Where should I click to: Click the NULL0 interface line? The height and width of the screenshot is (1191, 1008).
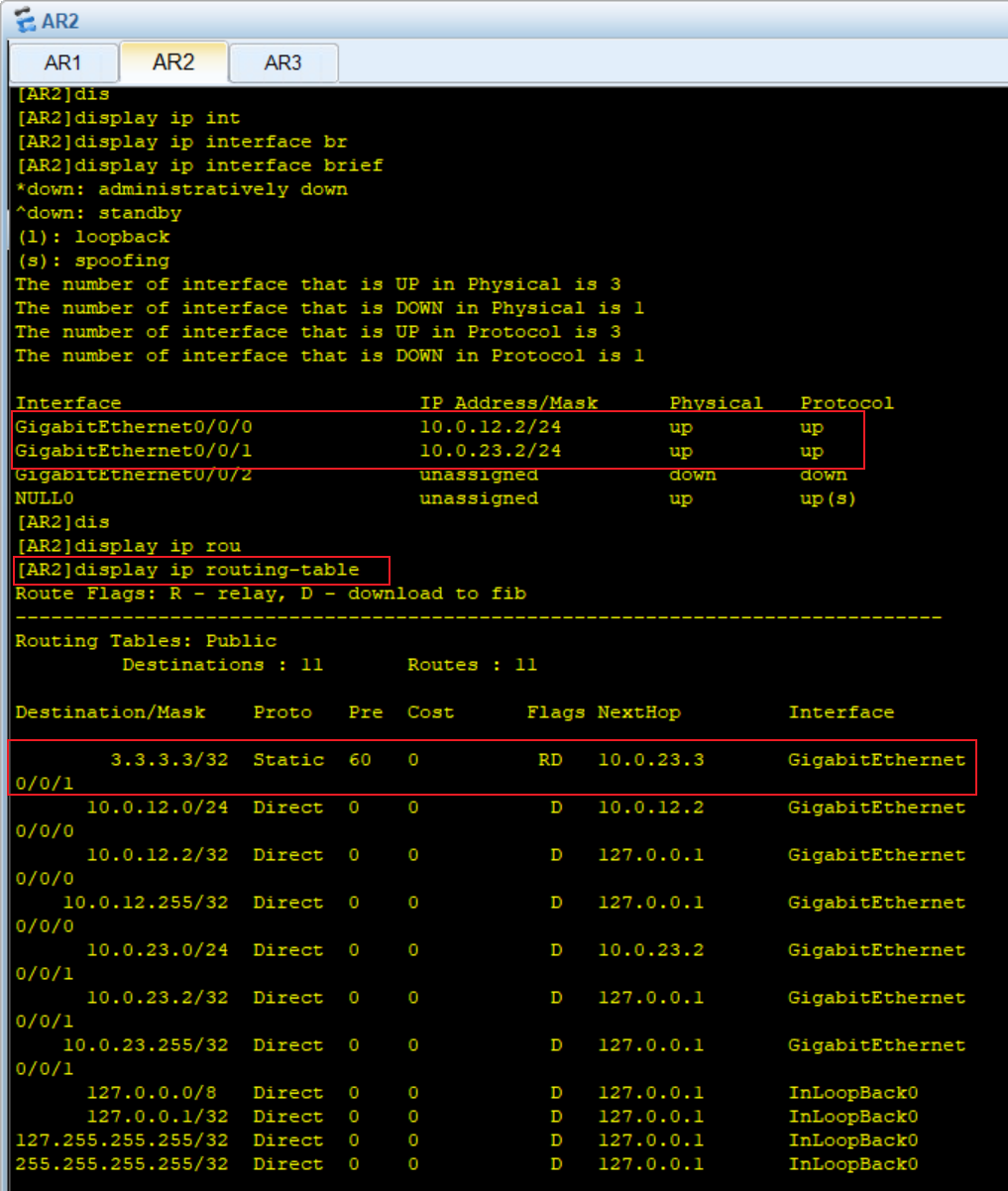[435, 498]
